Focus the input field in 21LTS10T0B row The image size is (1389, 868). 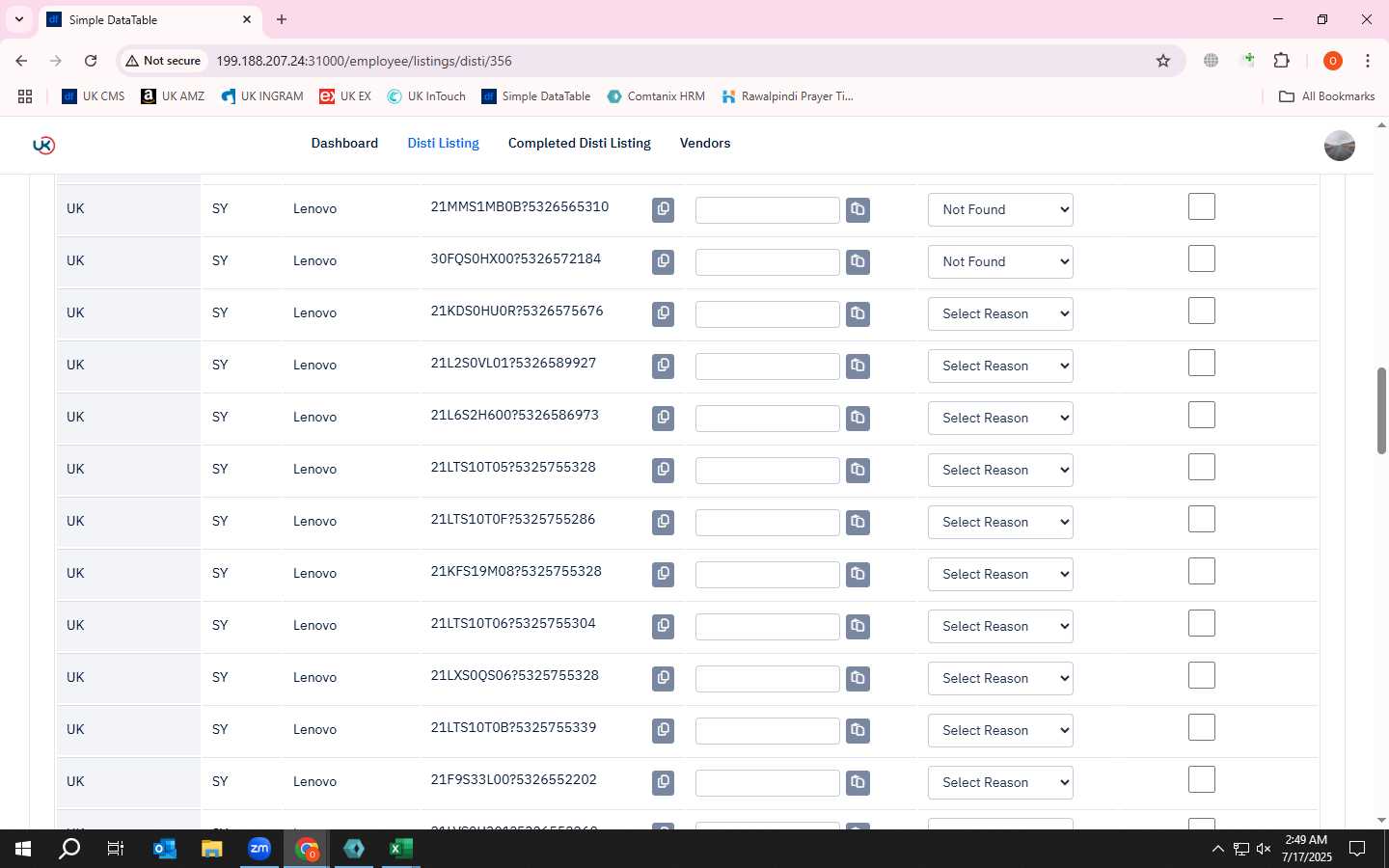(768, 730)
